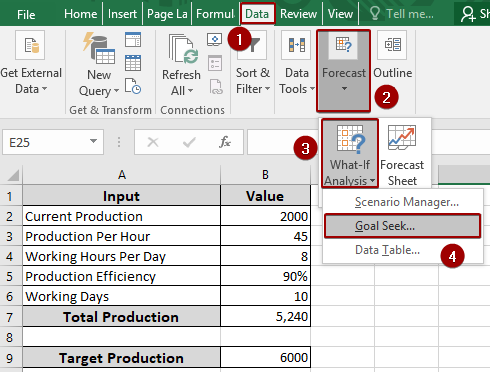Click the cell containing 45
The height and width of the screenshot is (372, 490).
click(x=265, y=236)
